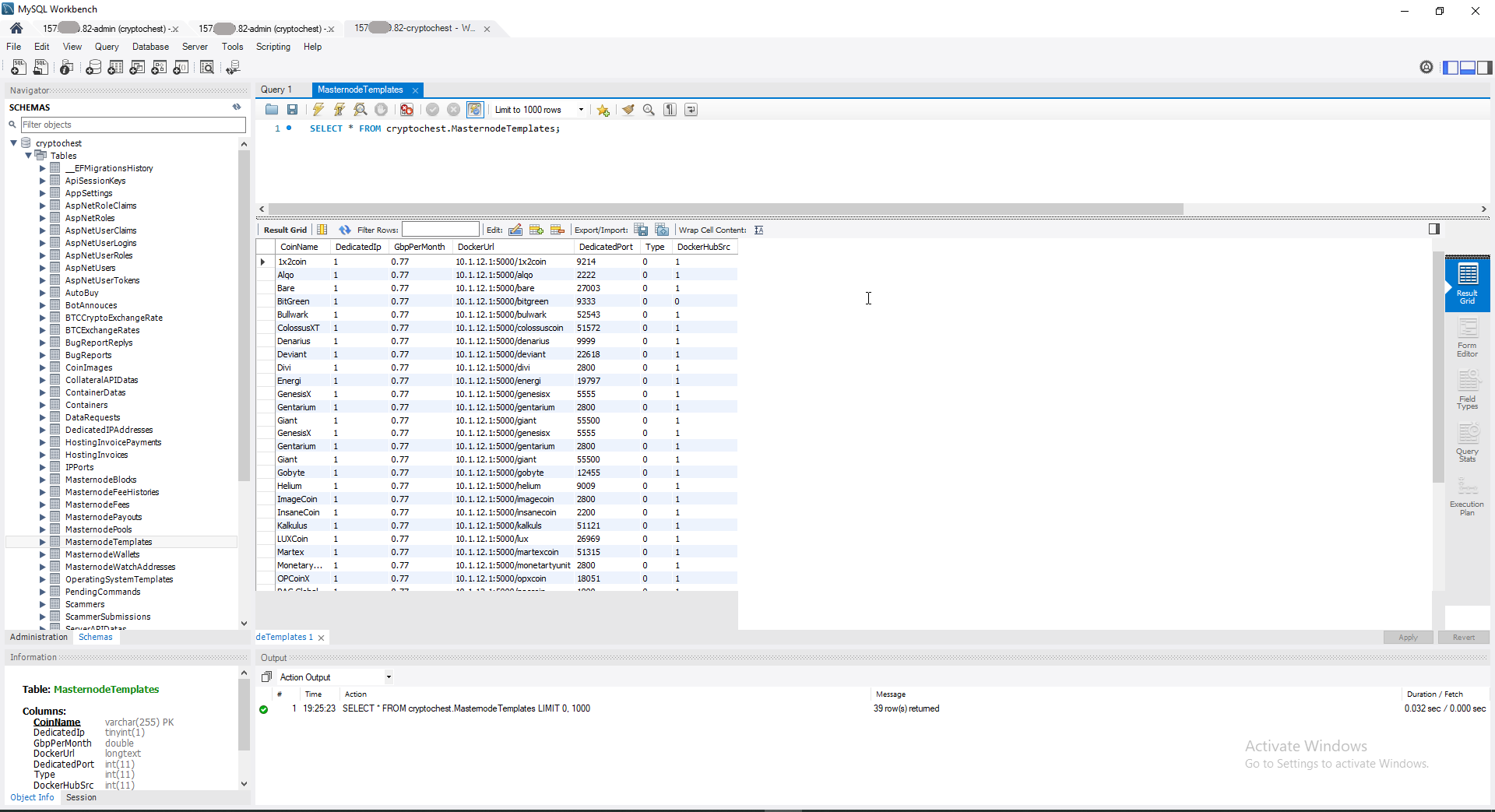
Task: Create a new schema icon
Action: pos(93,68)
